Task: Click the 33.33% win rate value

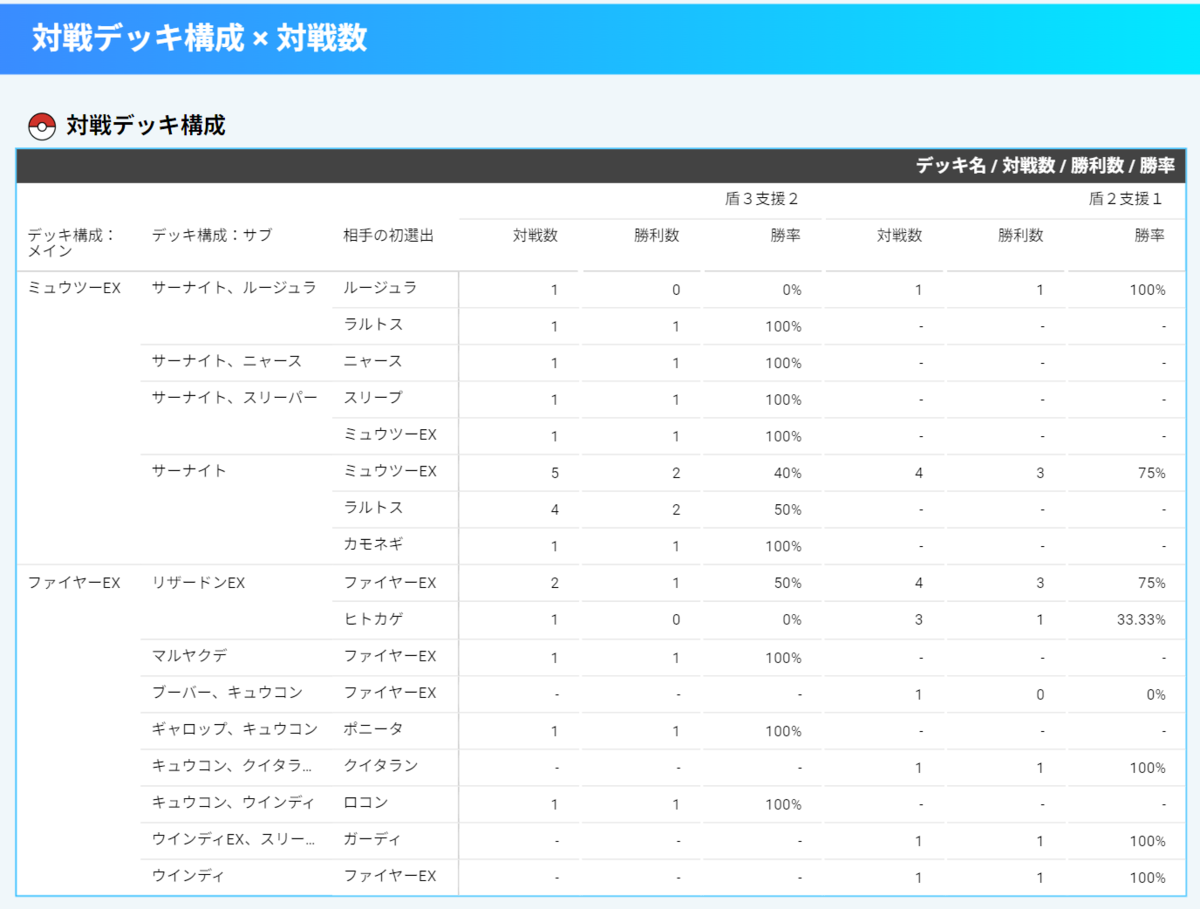Action: click(x=1141, y=620)
